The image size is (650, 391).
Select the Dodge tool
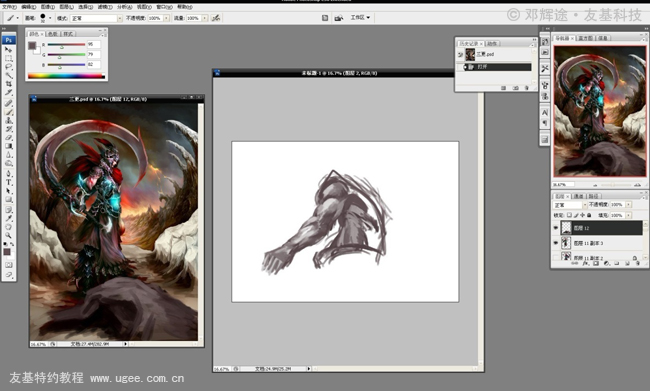8,164
